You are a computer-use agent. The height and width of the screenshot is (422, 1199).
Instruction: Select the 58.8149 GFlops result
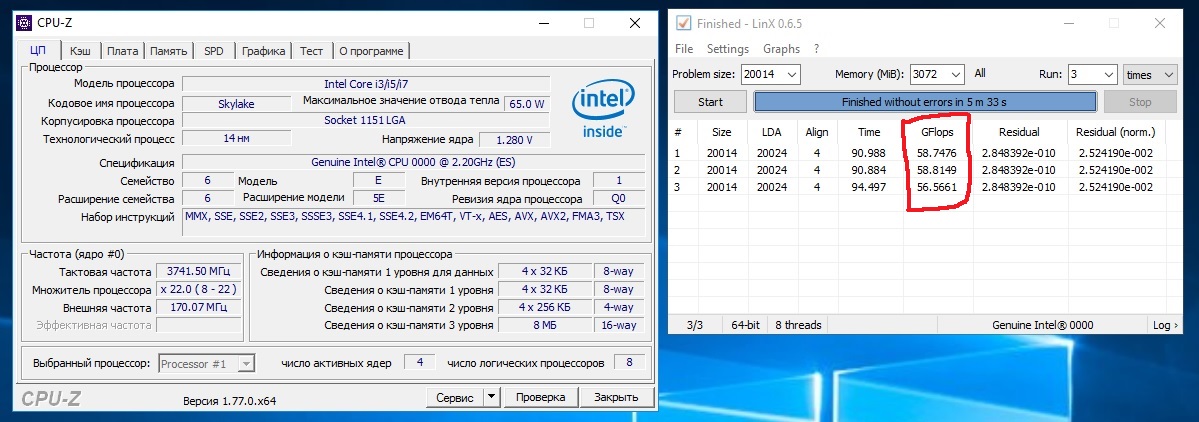point(937,170)
